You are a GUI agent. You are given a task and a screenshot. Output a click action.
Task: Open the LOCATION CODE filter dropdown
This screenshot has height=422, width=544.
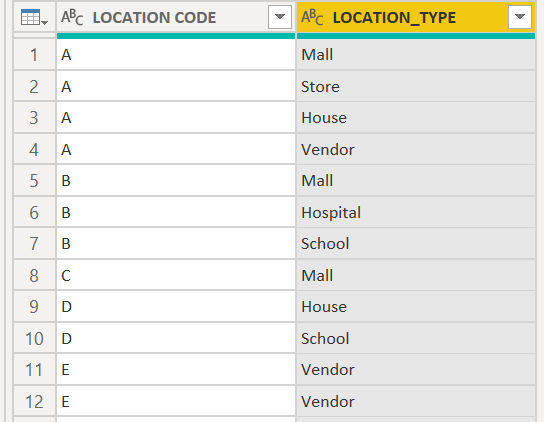tap(280, 17)
